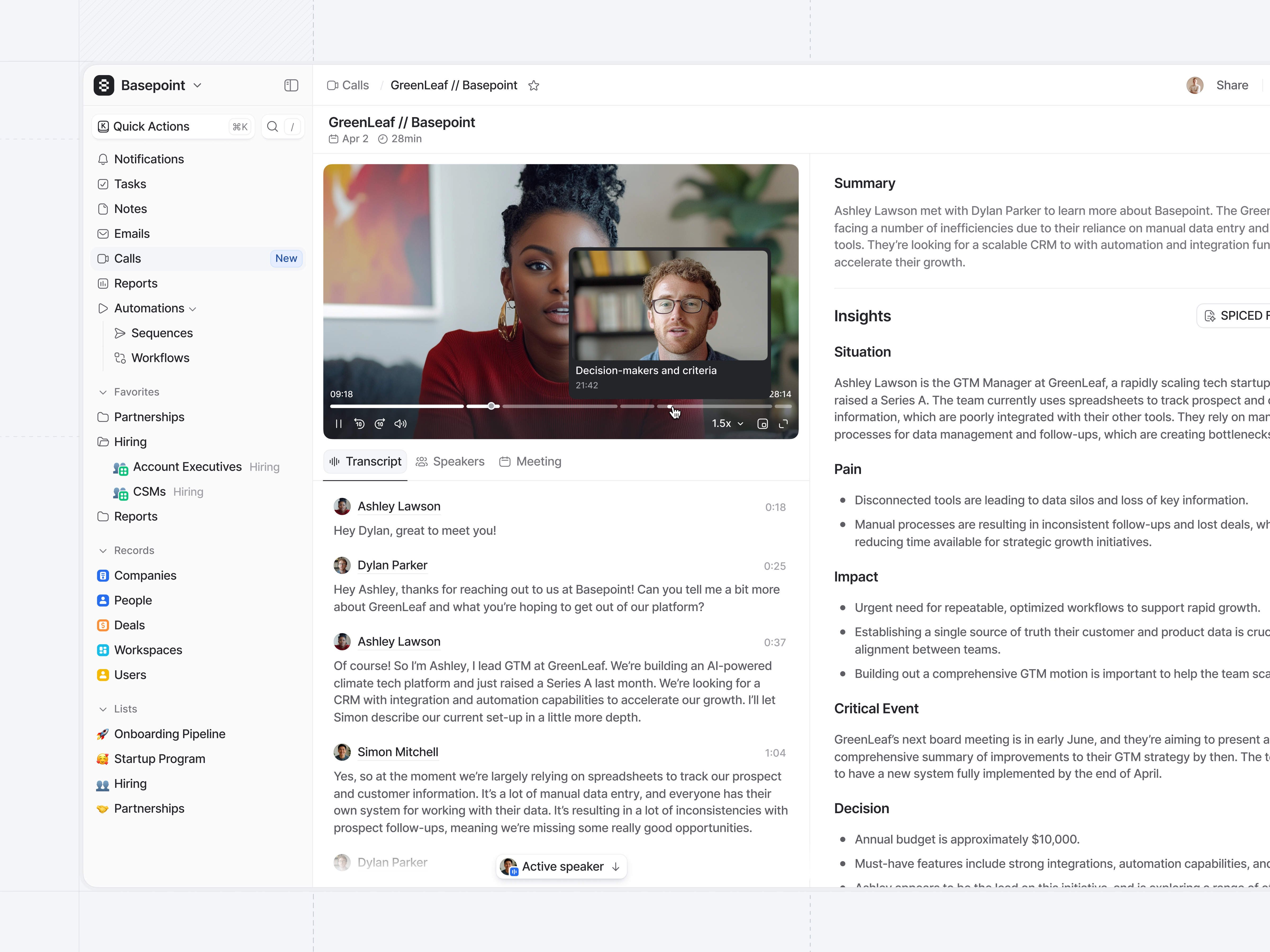
Task: Enable picture-in-picture for the video
Action: coord(763,423)
